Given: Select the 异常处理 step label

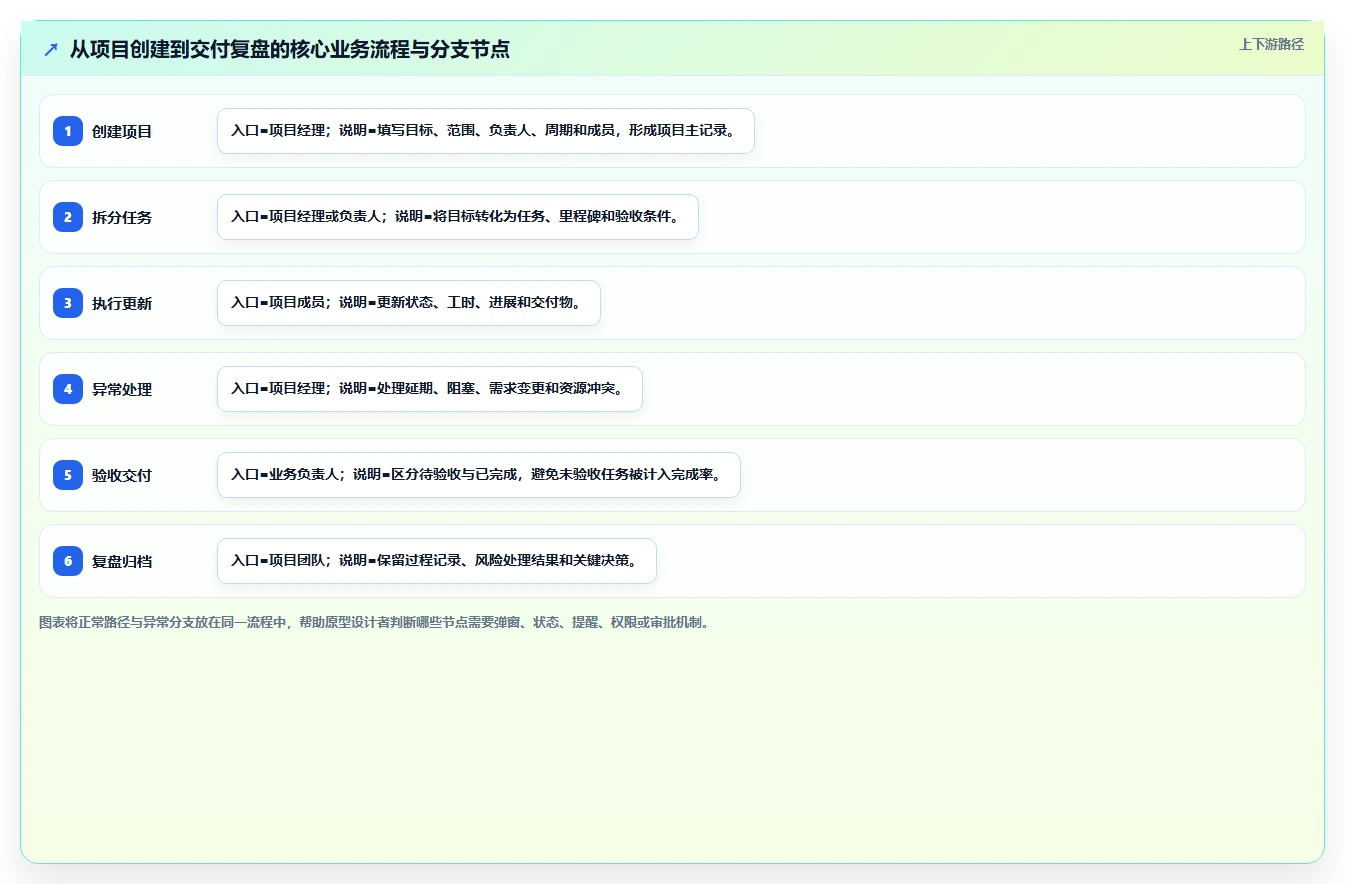Looking at the screenshot, I should tap(122, 389).
